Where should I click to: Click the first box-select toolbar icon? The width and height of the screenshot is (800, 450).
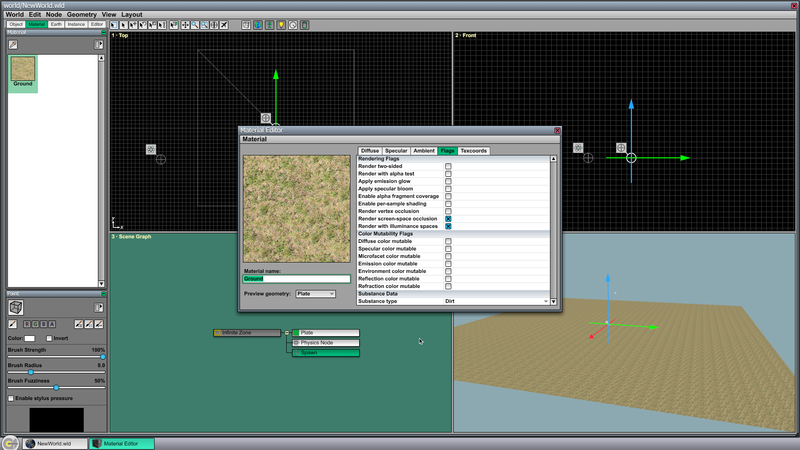[114, 25]
